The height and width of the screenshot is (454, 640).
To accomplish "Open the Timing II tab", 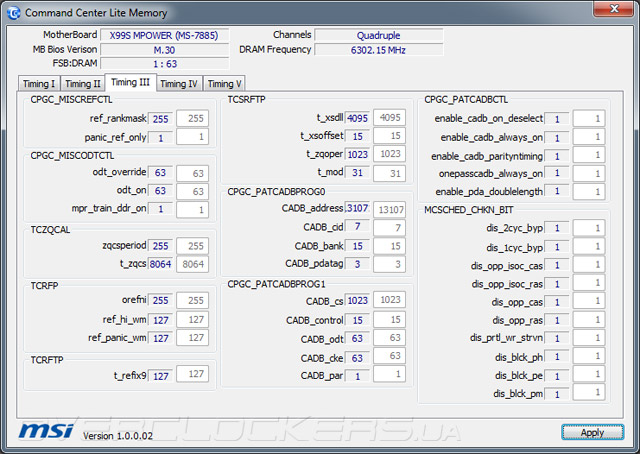I will pos(83,83).
